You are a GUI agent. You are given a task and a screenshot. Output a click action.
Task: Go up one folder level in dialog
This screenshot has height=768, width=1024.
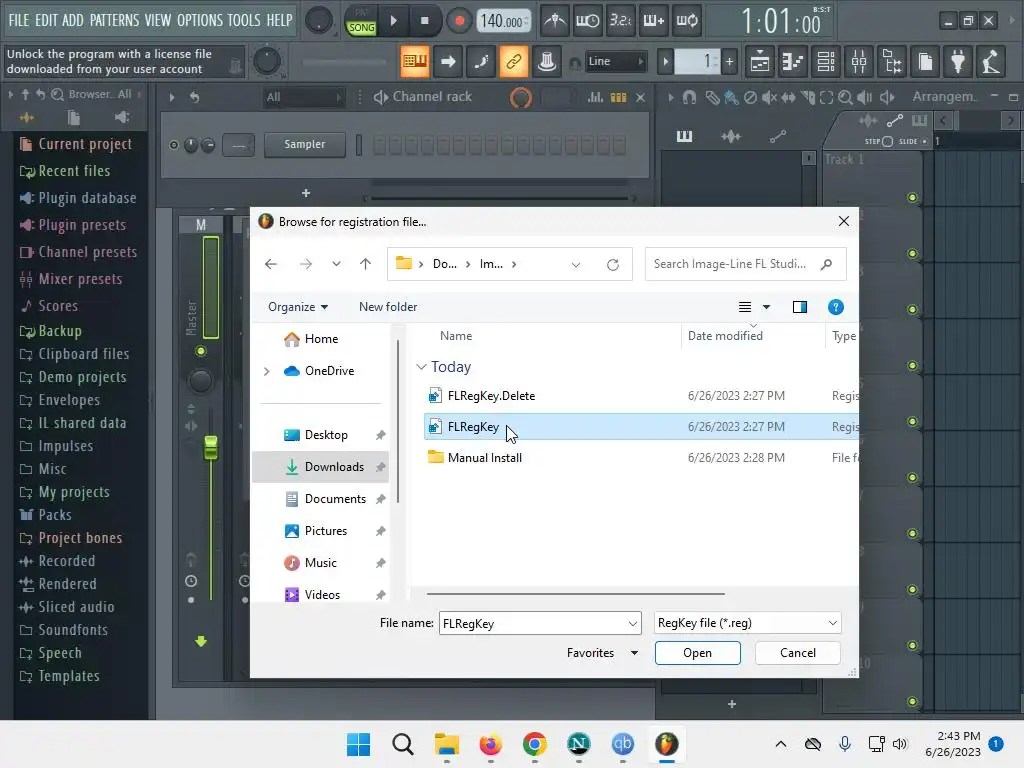pos(365,264)
